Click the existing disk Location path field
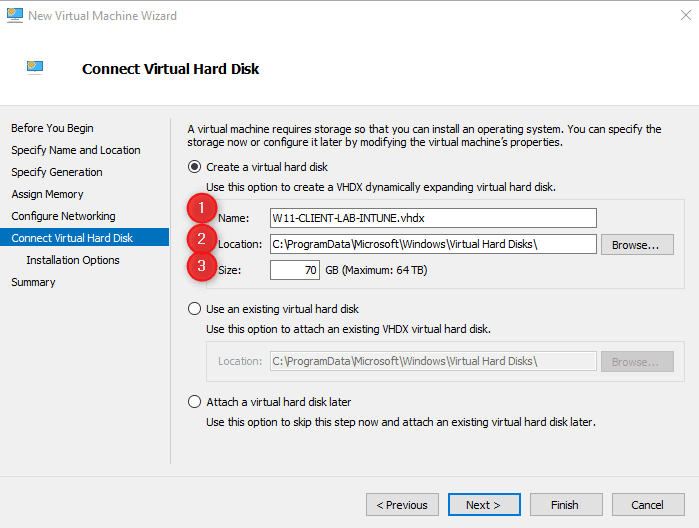Viewport: 699px width, 528px height. pyautogui.click(x=433, y=361)
